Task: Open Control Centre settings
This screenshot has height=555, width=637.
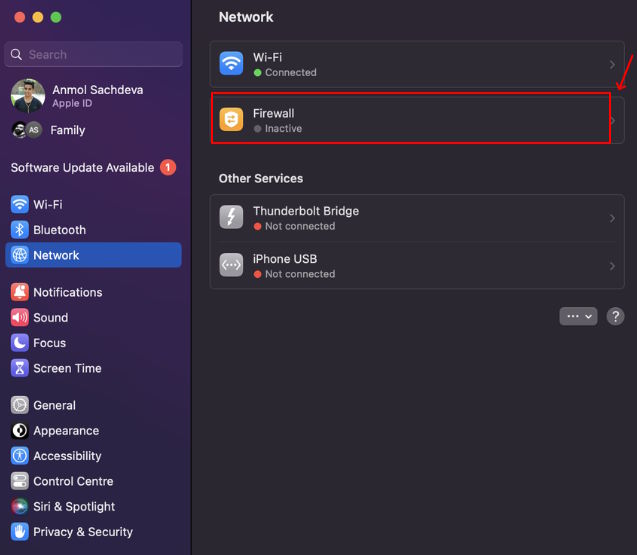Action: pos(93,481)
